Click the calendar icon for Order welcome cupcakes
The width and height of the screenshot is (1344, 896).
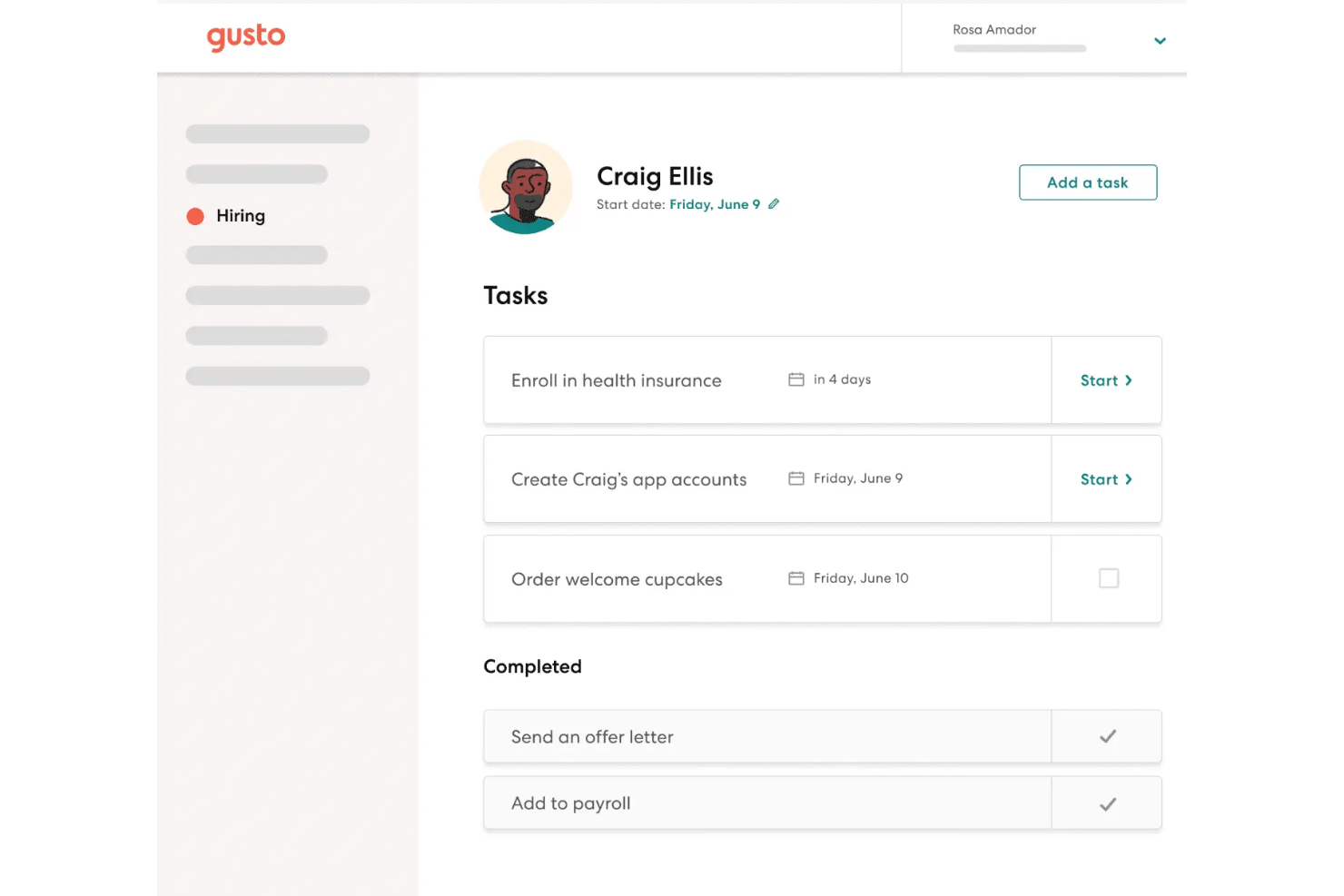coord(796,577)
